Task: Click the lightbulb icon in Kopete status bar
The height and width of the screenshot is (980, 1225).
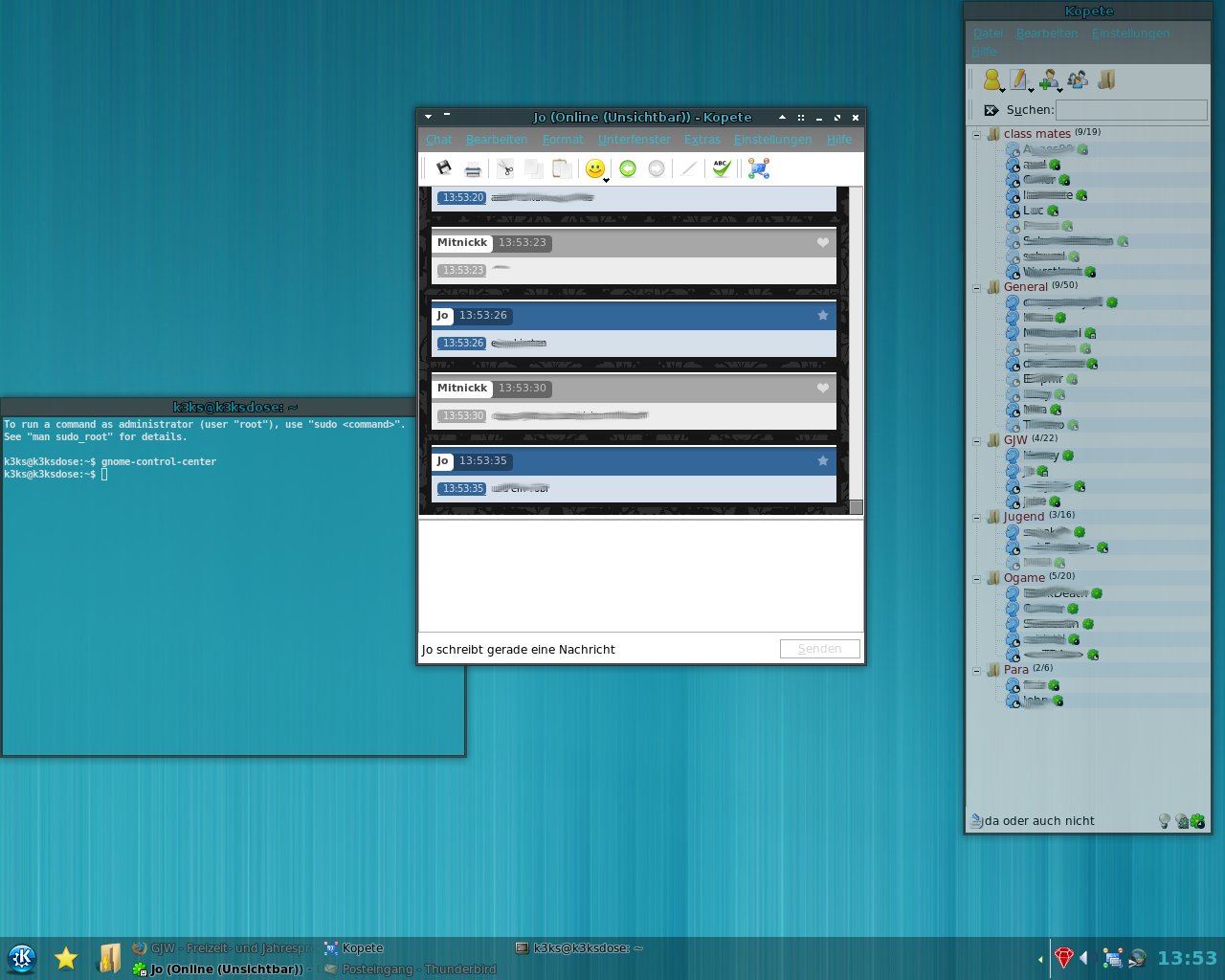Action: (x=1165, y=821)
